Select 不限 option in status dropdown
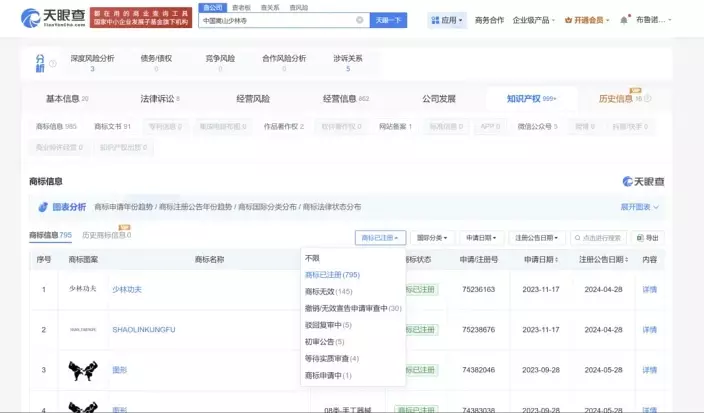The height and width of the screenshot is (413, 704). tap(313, 258)
